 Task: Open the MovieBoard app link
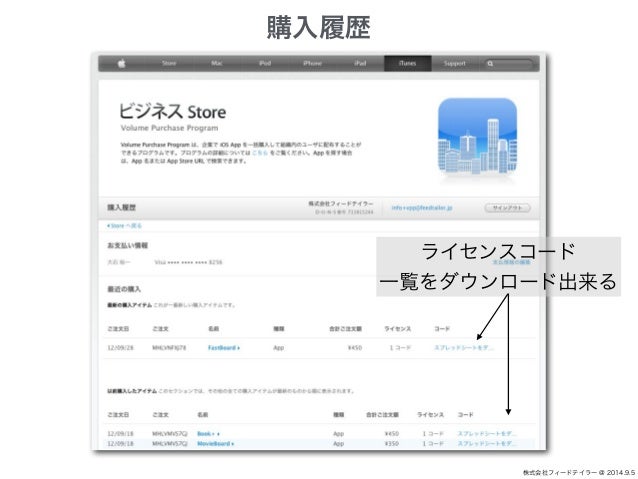pyautogui.click(x=216, y=444)
